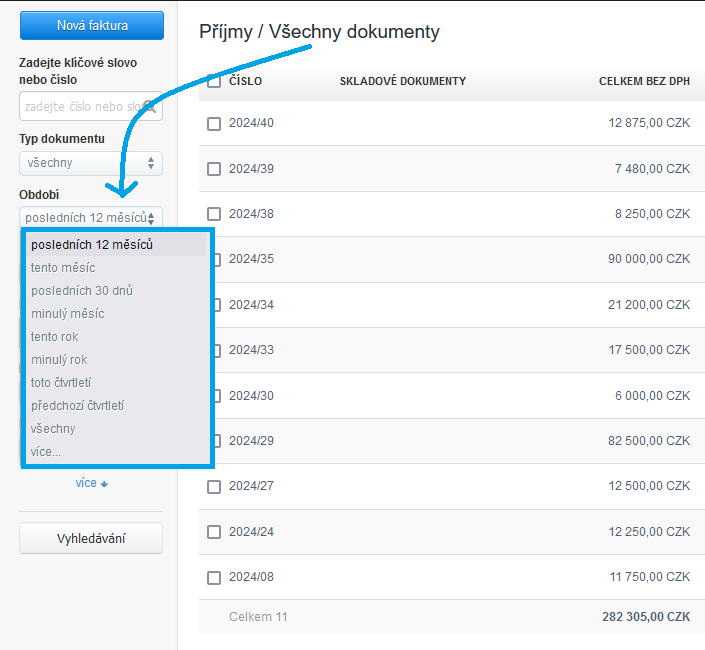
Task: Choose 'minulý rok' period option
Action: [x=59, y=360]
